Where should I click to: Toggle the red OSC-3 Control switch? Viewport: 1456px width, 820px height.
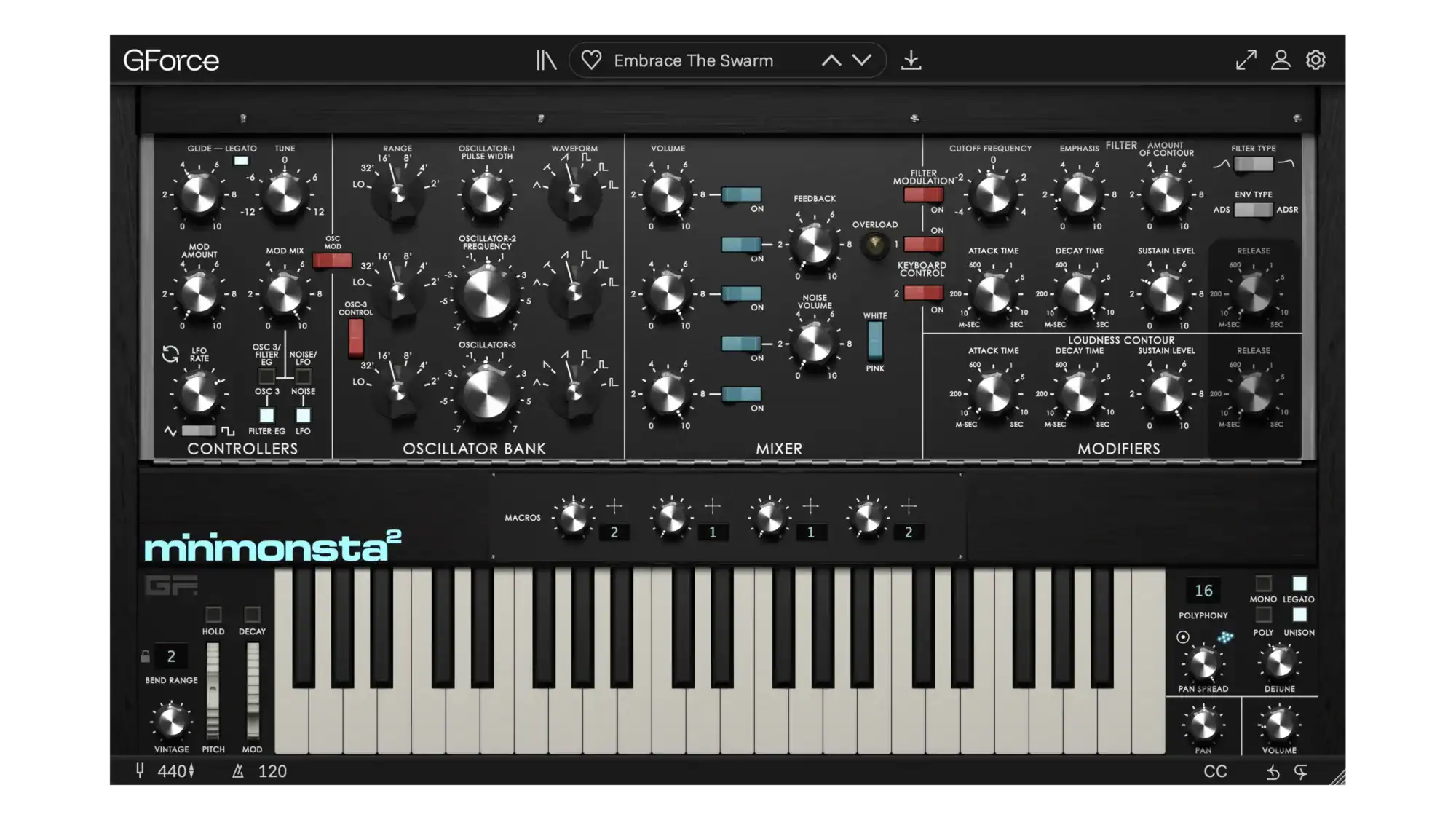pos(356,337)
